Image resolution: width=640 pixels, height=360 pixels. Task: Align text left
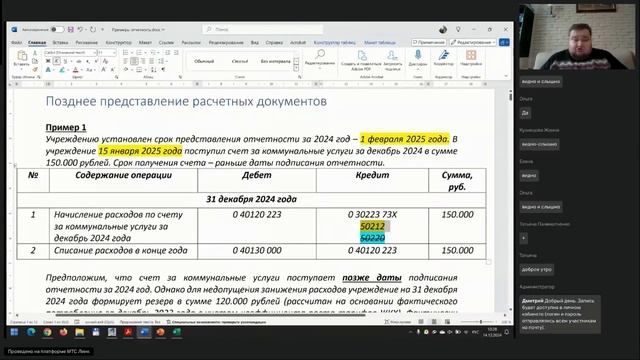point(125,61)
